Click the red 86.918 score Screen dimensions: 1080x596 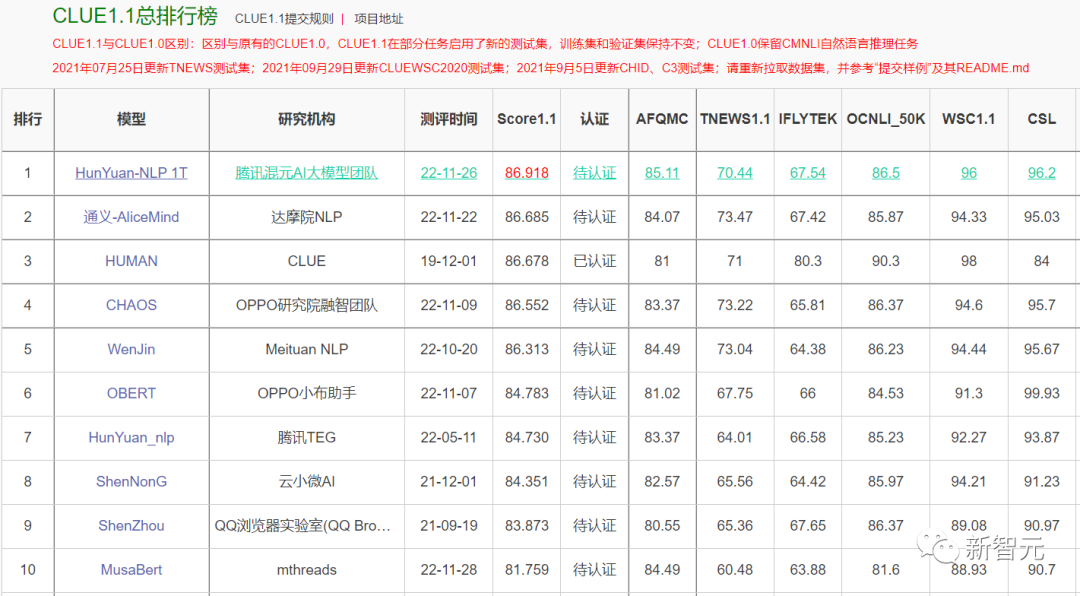tap(526, 173)
